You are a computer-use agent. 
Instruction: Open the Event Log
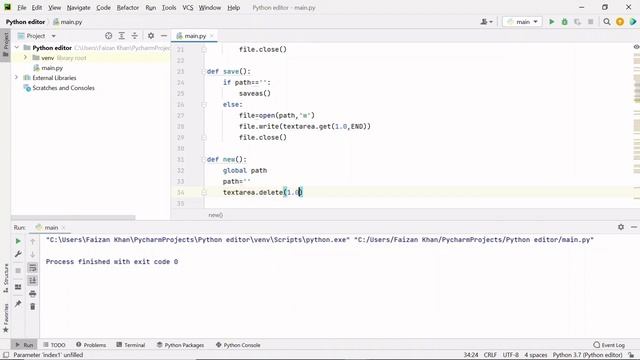pos(609,345)
